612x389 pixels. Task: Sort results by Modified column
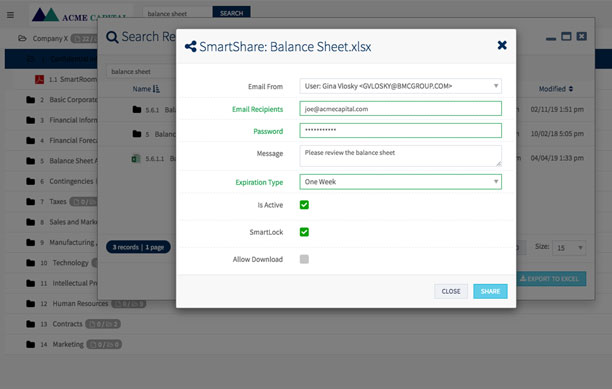556,89
